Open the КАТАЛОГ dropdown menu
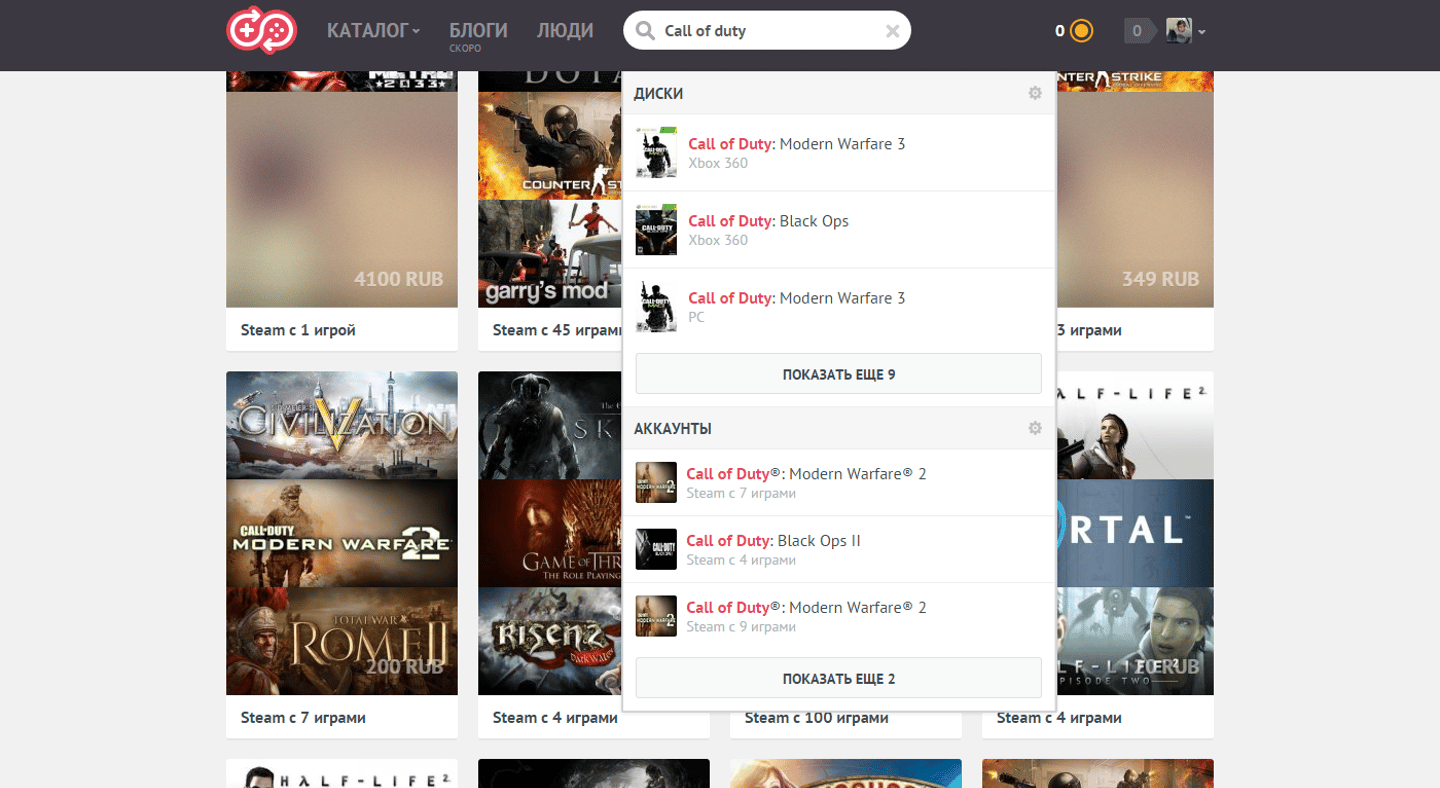 [373, 31]
